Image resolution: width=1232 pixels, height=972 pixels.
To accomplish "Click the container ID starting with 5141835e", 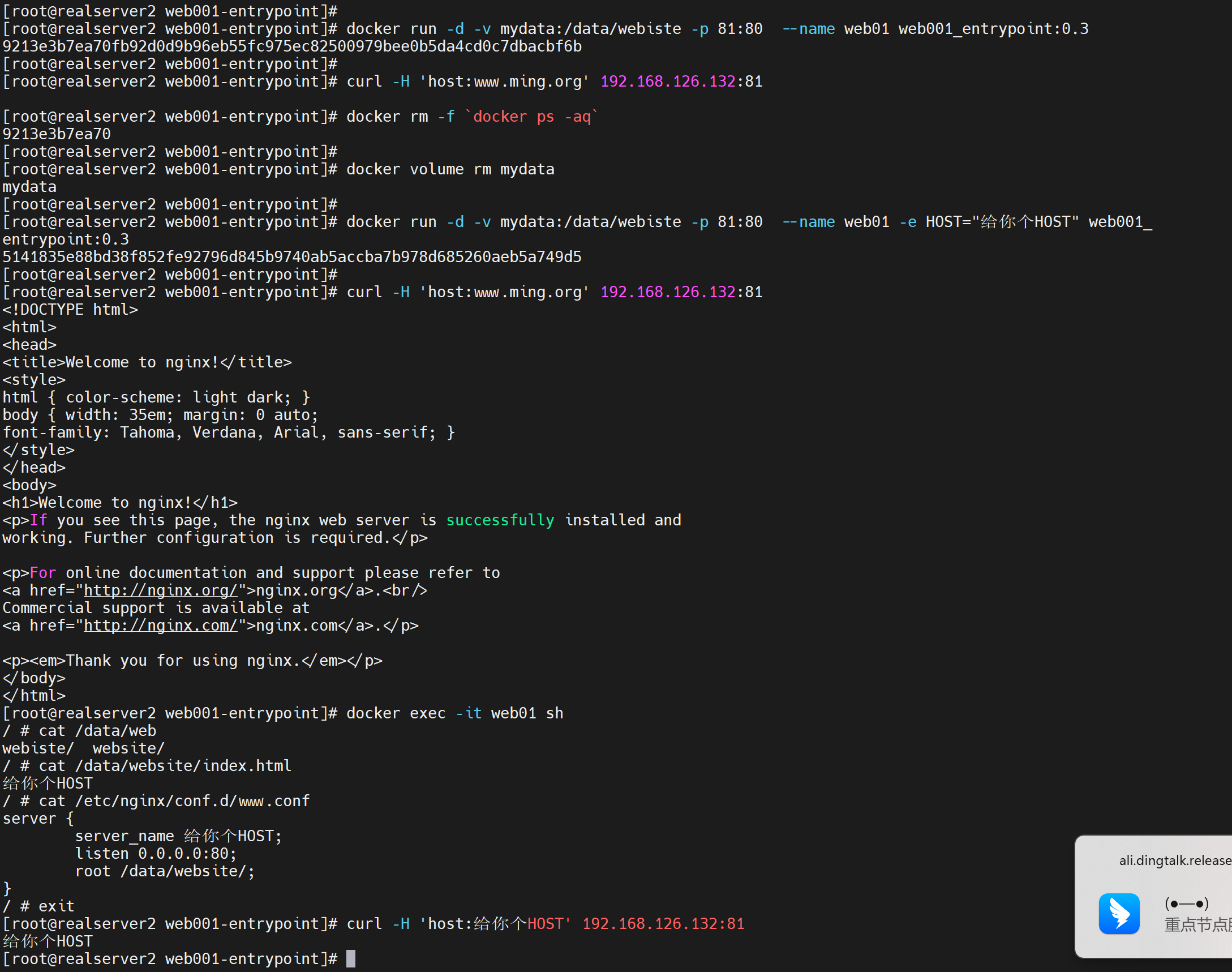I will point(292,257).
